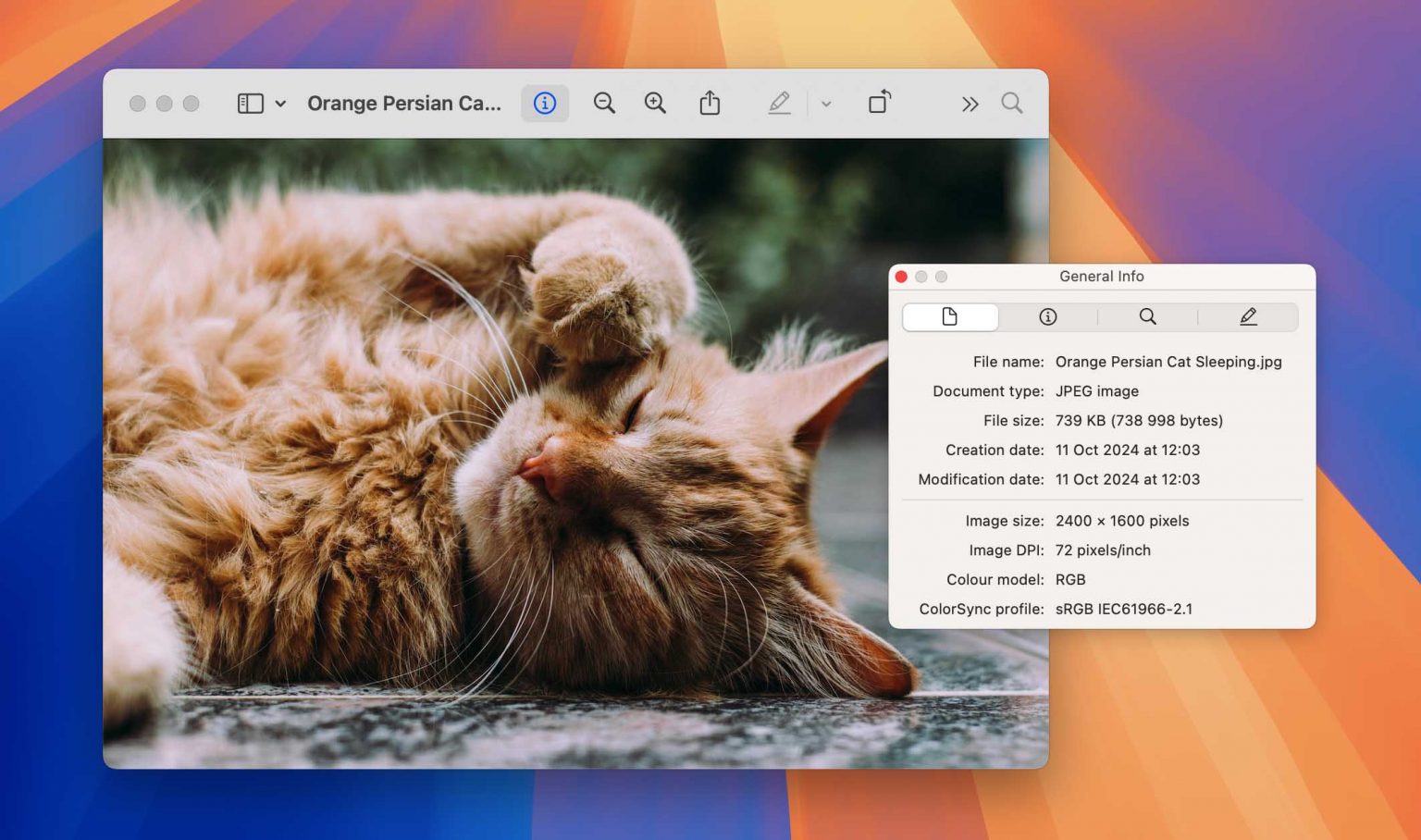The height and width of the screenshot is (840, 1421).
Task: Click the General Info title bar
Action: [x=1102, y=277]
